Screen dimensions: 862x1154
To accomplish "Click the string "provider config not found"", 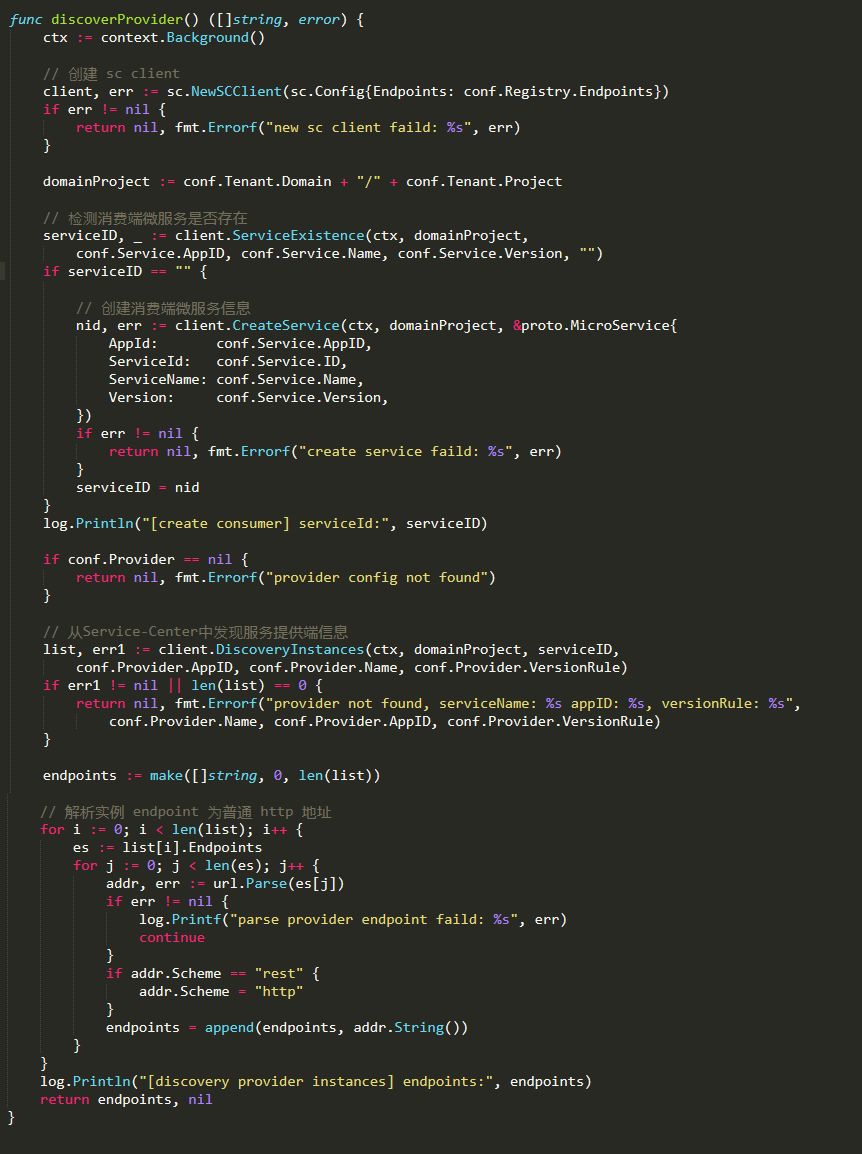I will click(377, 578).
